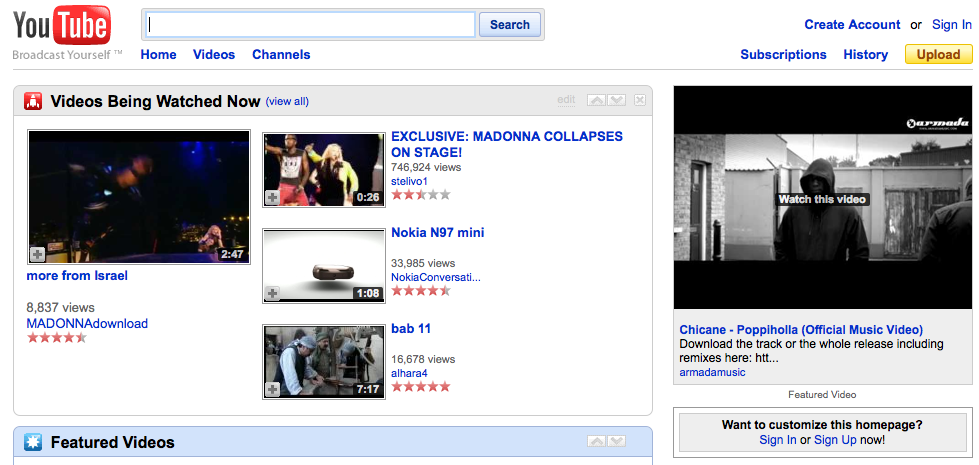Click the edit link in module header

(x=566, y=100)
